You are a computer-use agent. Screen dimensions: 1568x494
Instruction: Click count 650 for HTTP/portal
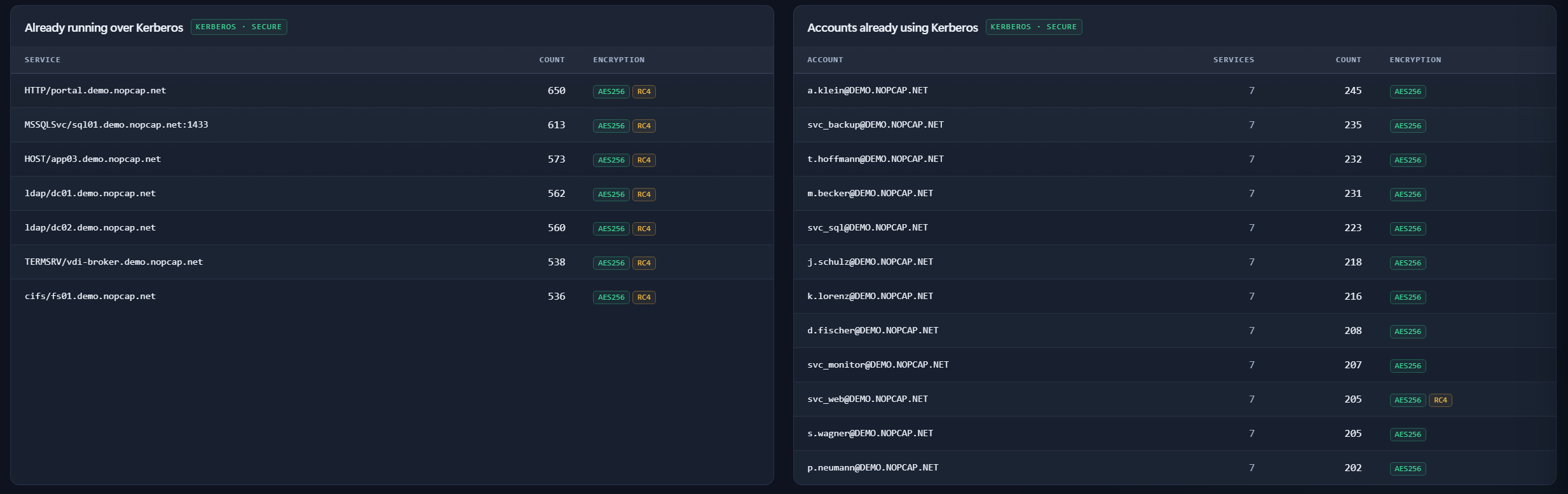[x=556, y=91]
